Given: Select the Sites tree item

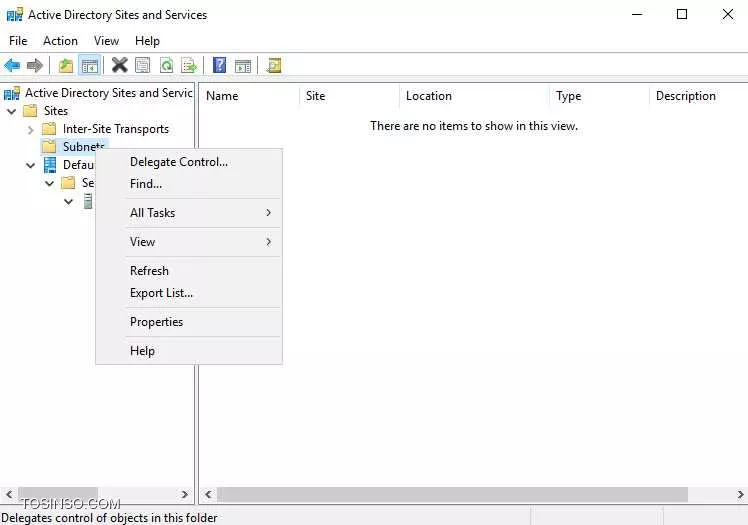Looking at the screenshot, I should [56, 111].
